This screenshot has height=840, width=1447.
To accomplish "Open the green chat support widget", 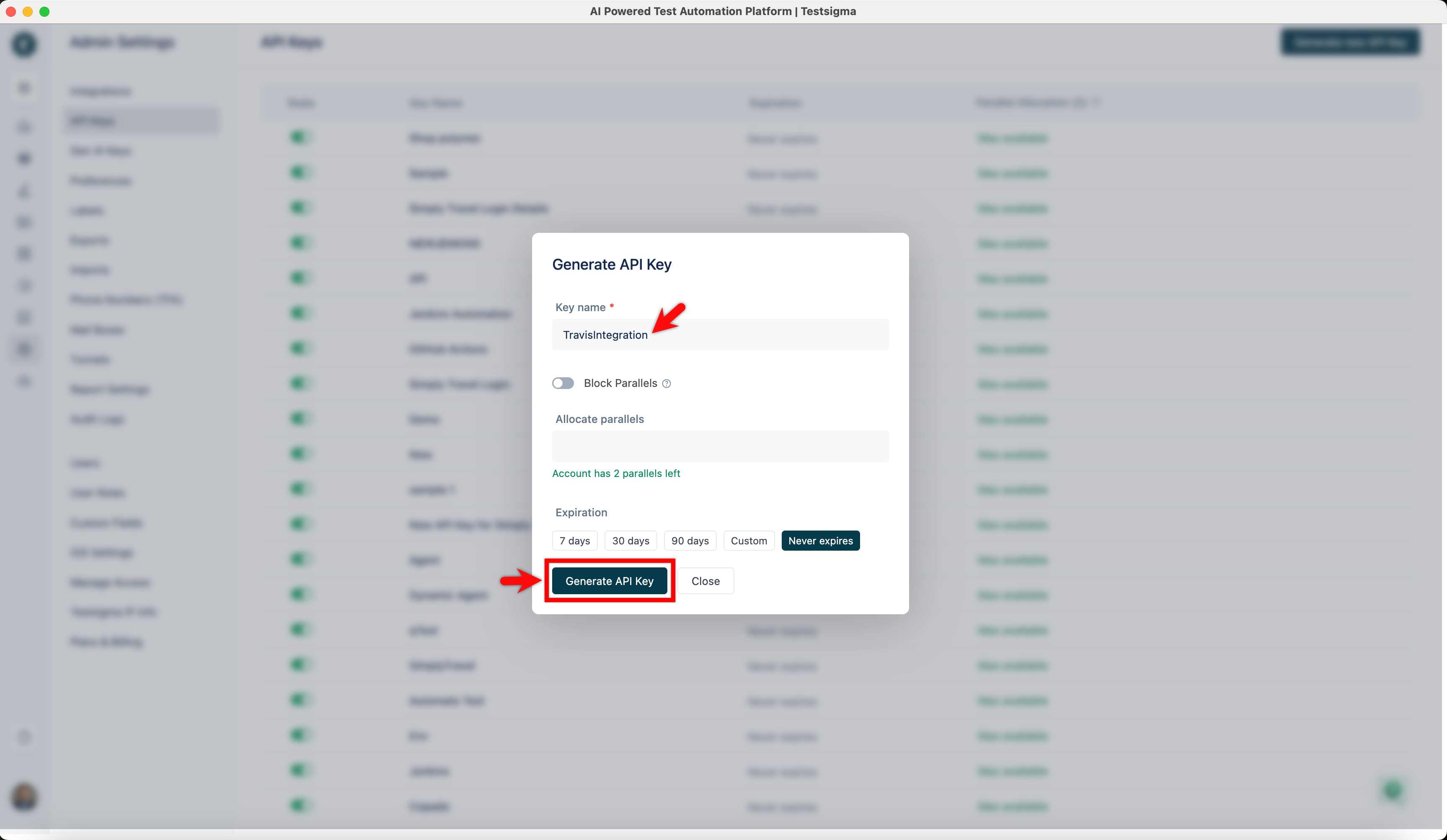I will click(x=1393, y=791).
